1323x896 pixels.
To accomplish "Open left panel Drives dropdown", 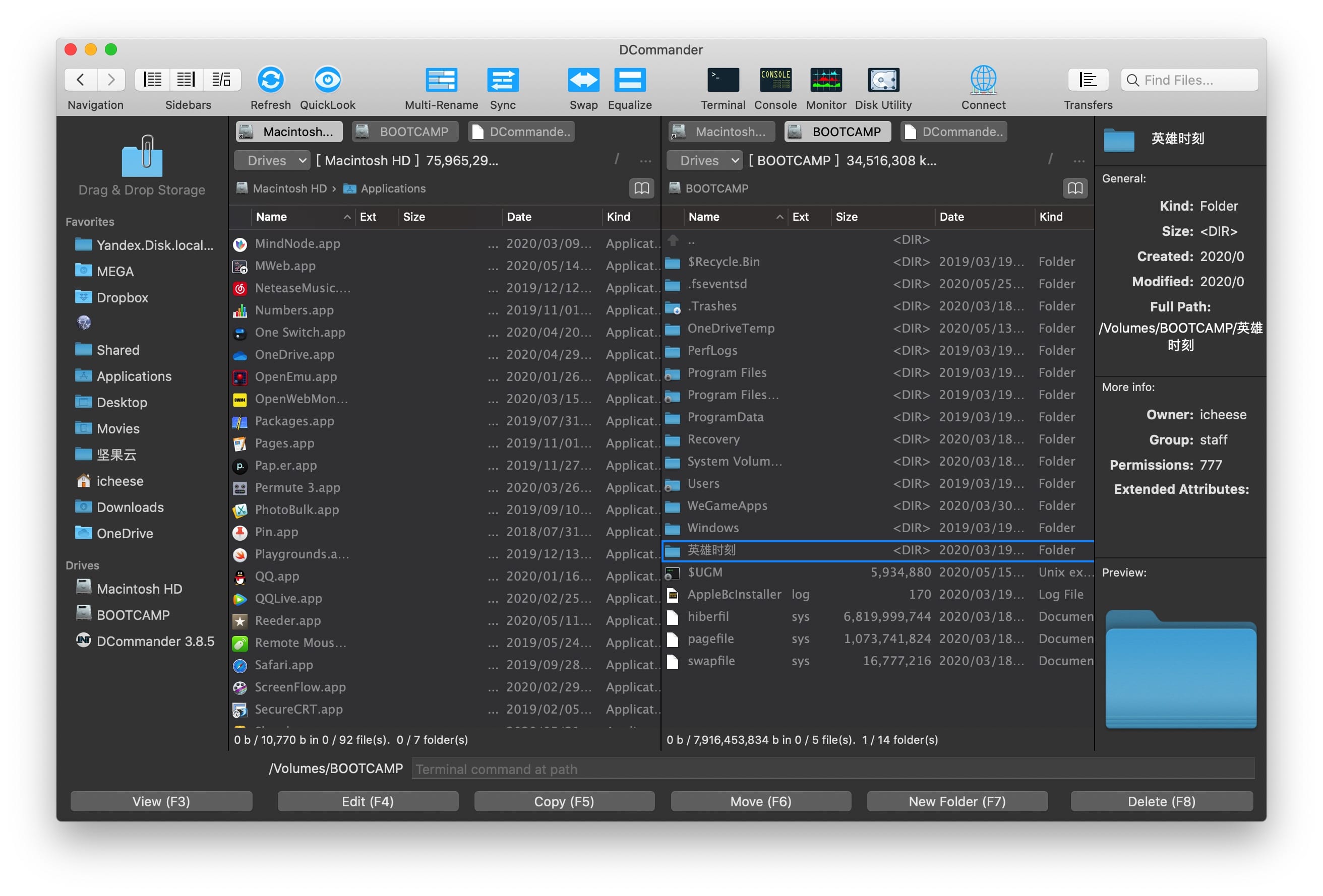I will tap(272, 161).
